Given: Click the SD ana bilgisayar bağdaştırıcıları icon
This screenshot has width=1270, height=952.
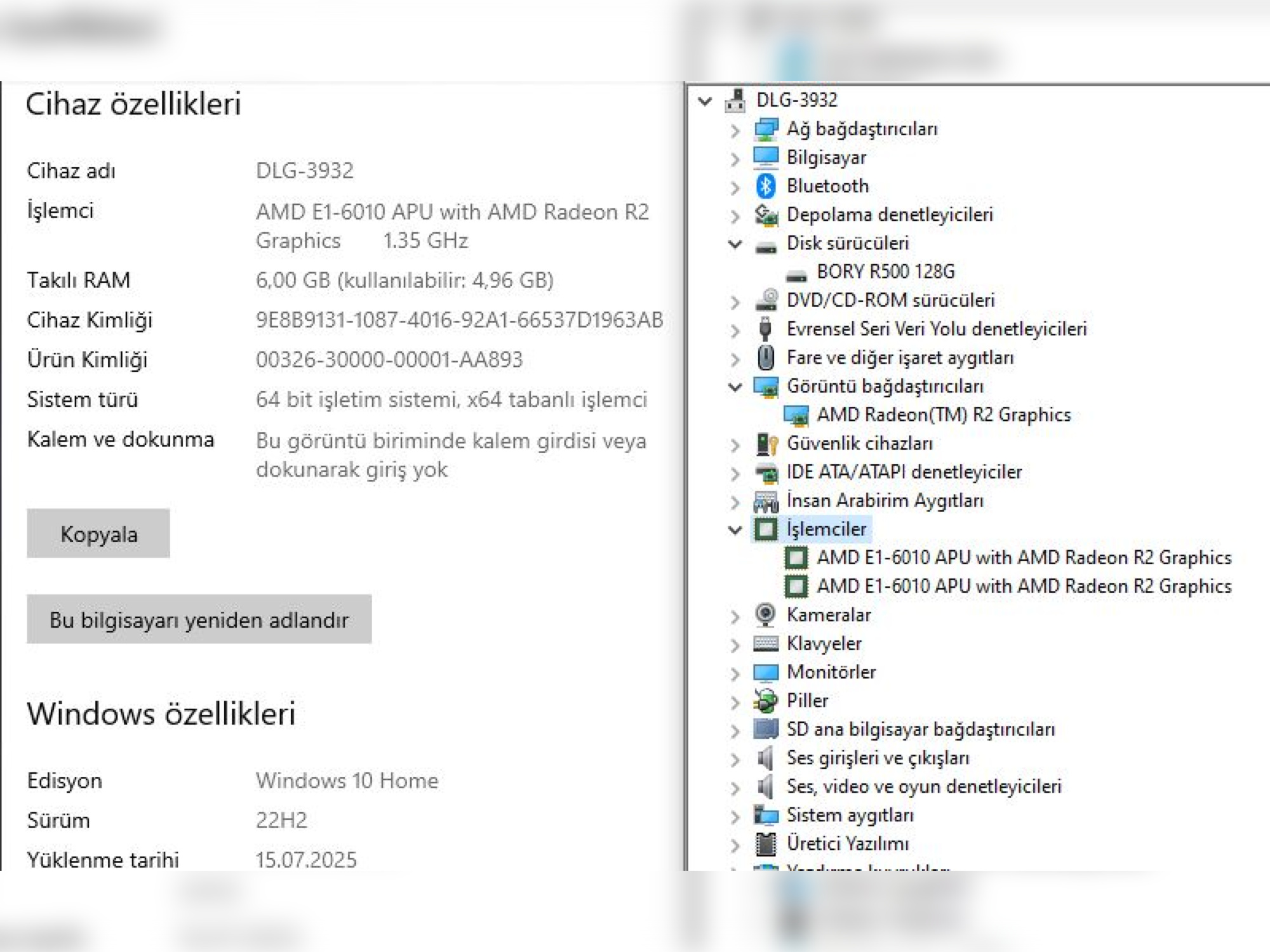Looking at the screenshot, I should (x=766, y=729).
